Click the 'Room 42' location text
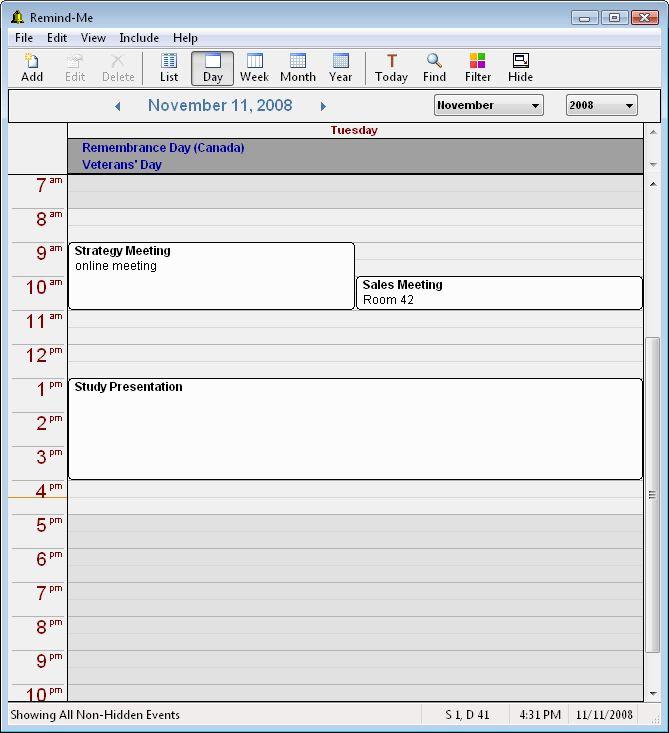 (x=388, y=300)
